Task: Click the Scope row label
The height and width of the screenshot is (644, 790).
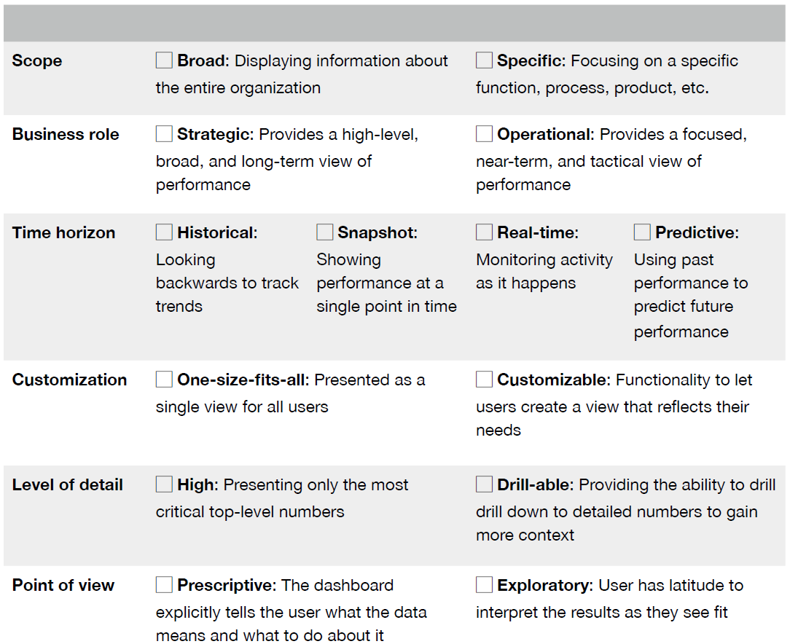Action: click(37, 61)
